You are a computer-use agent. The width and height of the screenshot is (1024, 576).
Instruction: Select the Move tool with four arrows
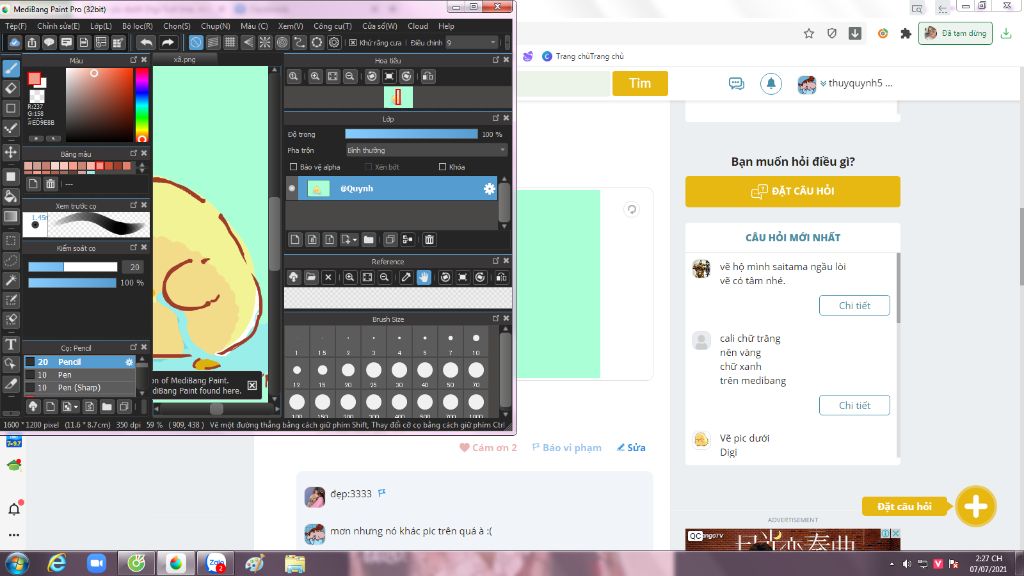pyautogui.click(x=11, y=152)
